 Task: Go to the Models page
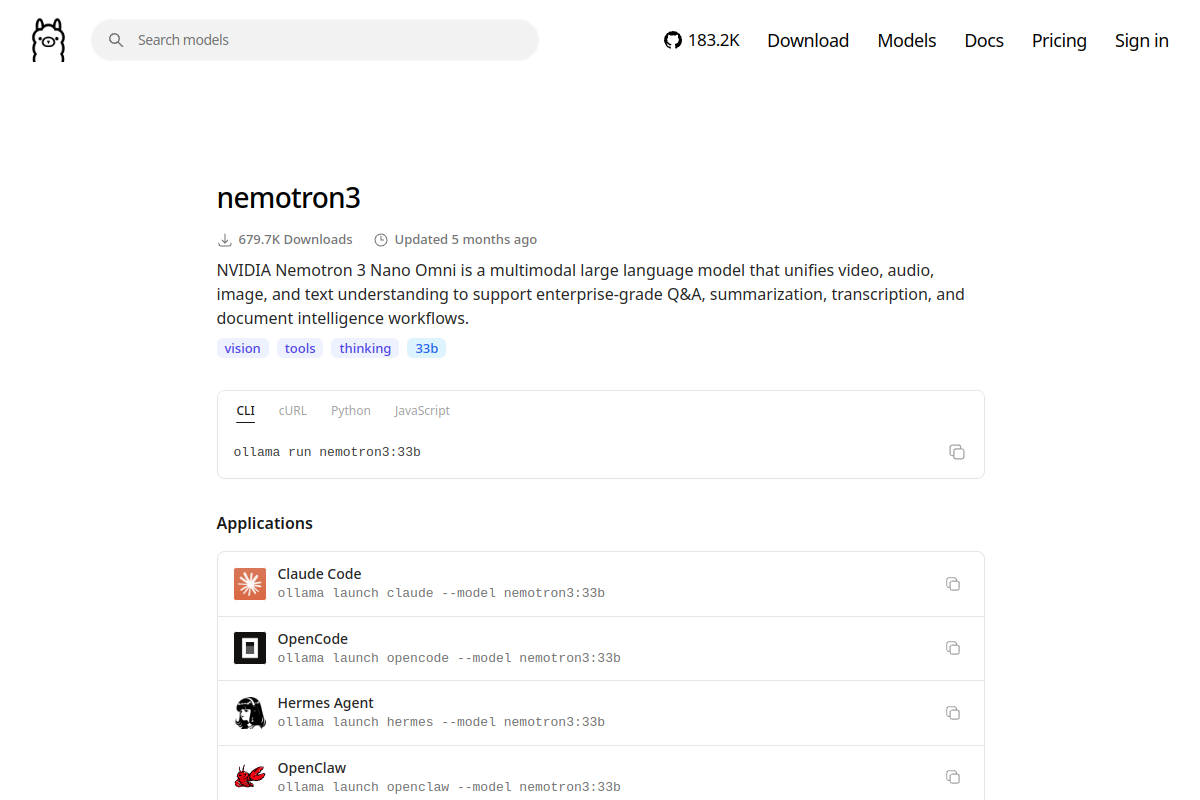(907, 40)
